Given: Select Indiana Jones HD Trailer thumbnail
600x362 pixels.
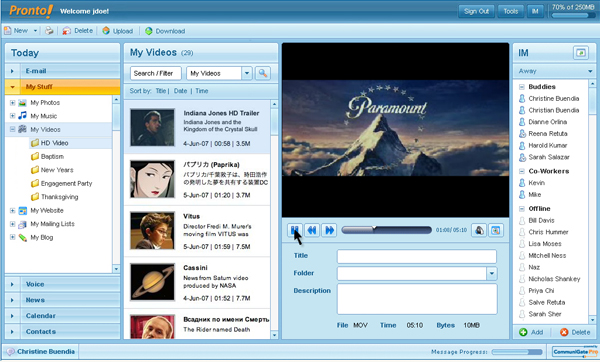Looking at the screenshot, I should point(152,127).
